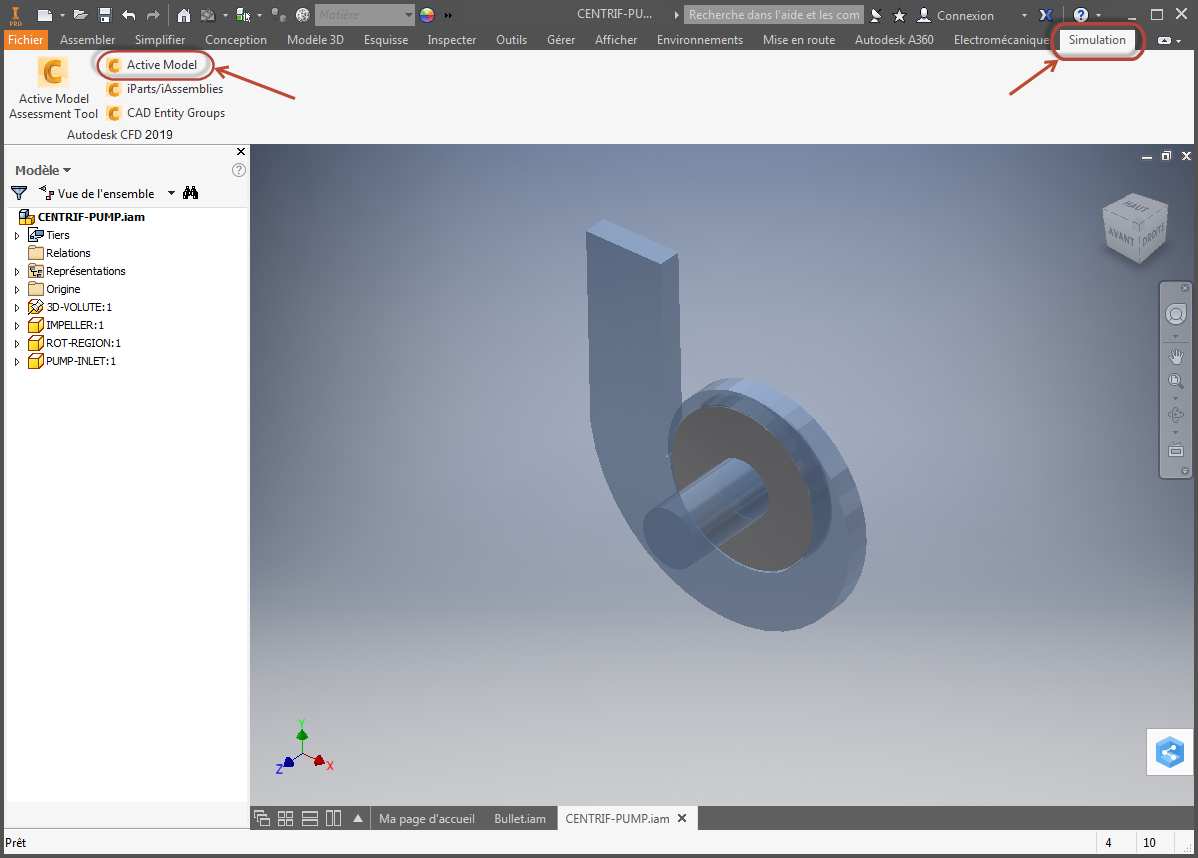Click the binoculars find icon
Viewport: 1198px width, 858px height.
pos(191,193)
